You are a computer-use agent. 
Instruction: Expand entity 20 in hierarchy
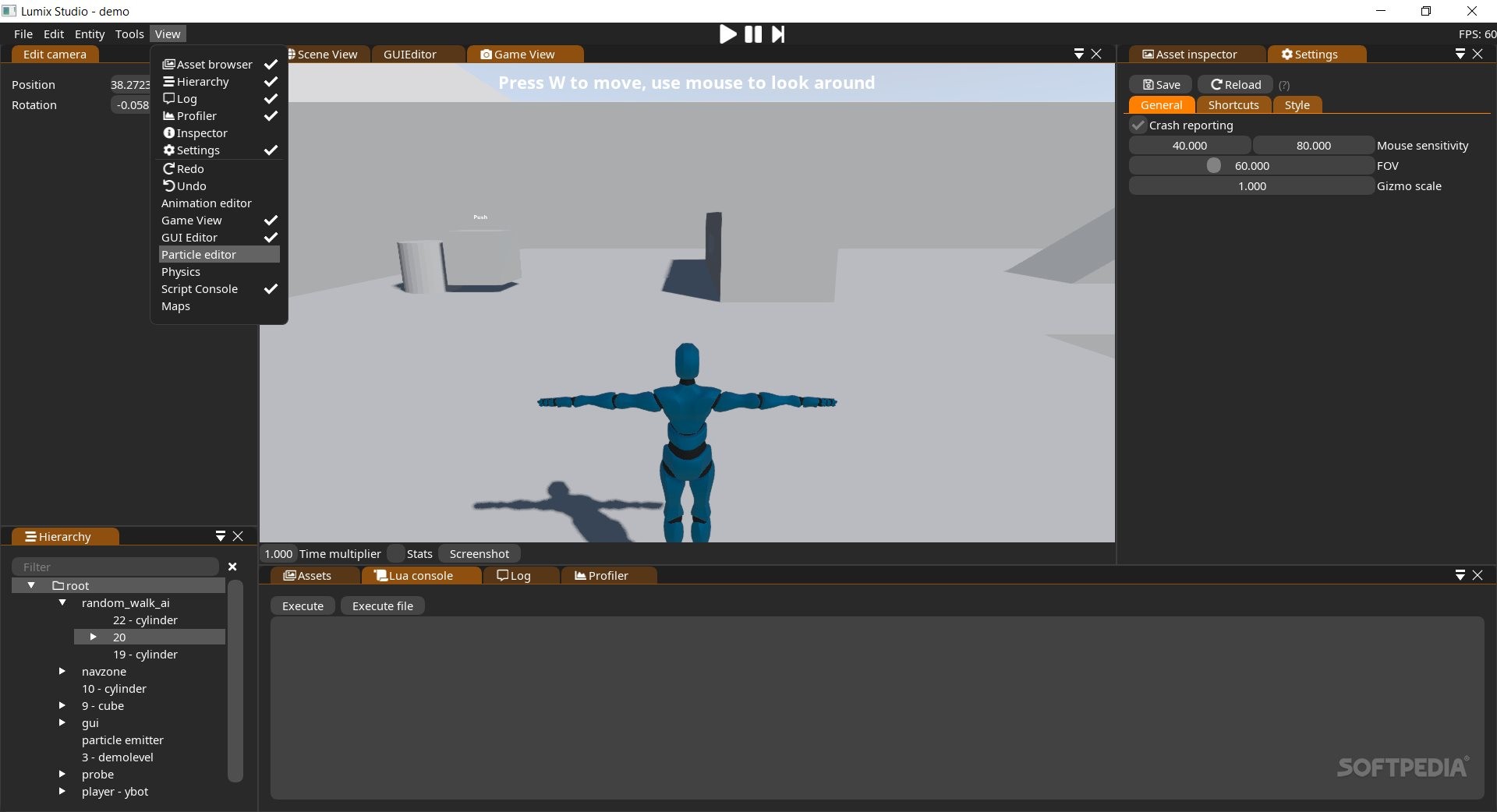[x=94, y=637]
